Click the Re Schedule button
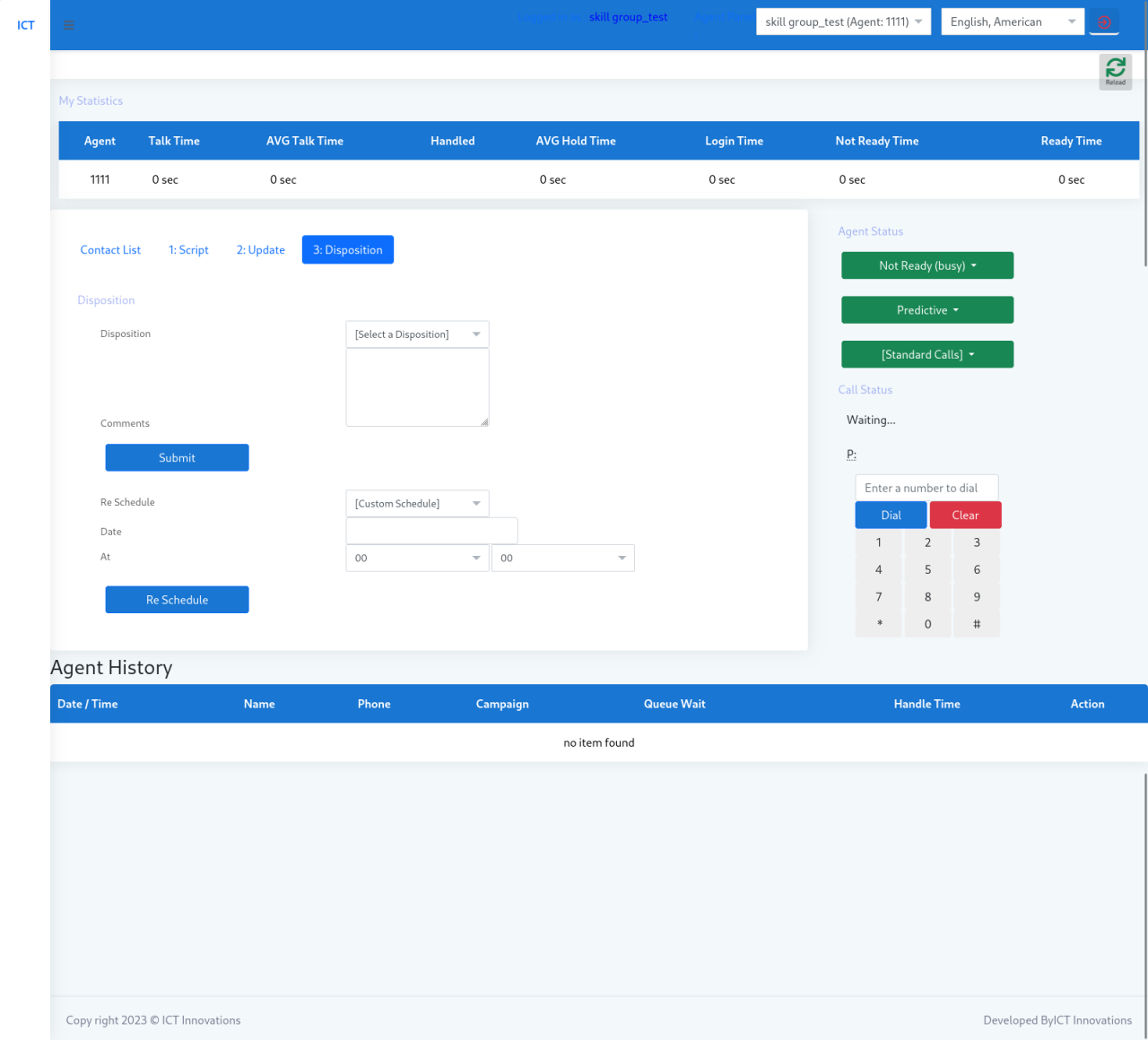 [x=177, y=599]
